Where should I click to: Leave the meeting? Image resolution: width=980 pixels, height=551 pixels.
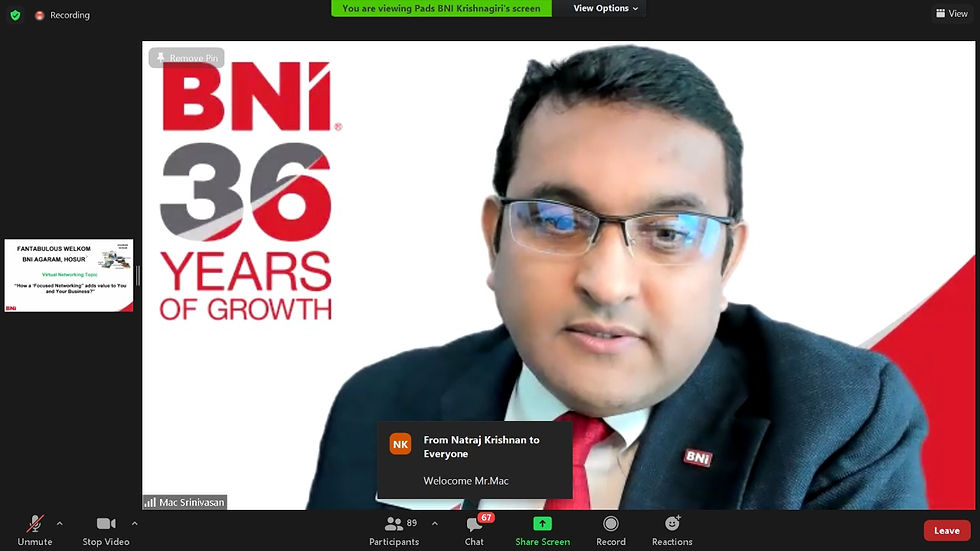[x=946, y=530]
